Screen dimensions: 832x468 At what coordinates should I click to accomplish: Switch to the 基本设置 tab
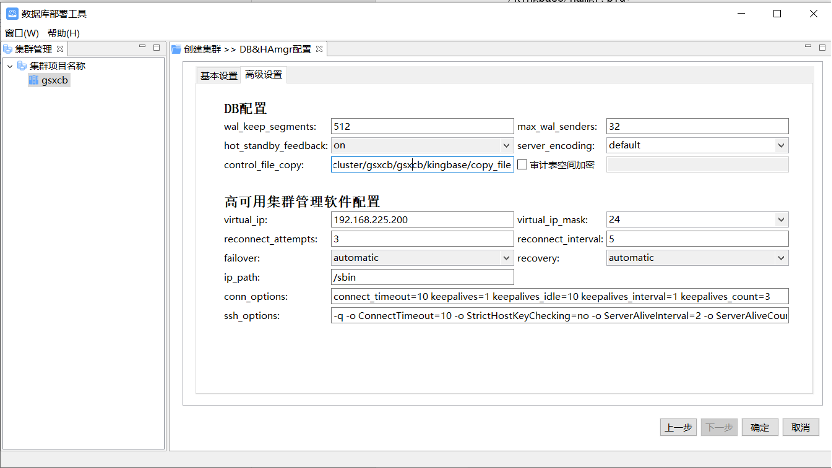click(x=219, y=76)
